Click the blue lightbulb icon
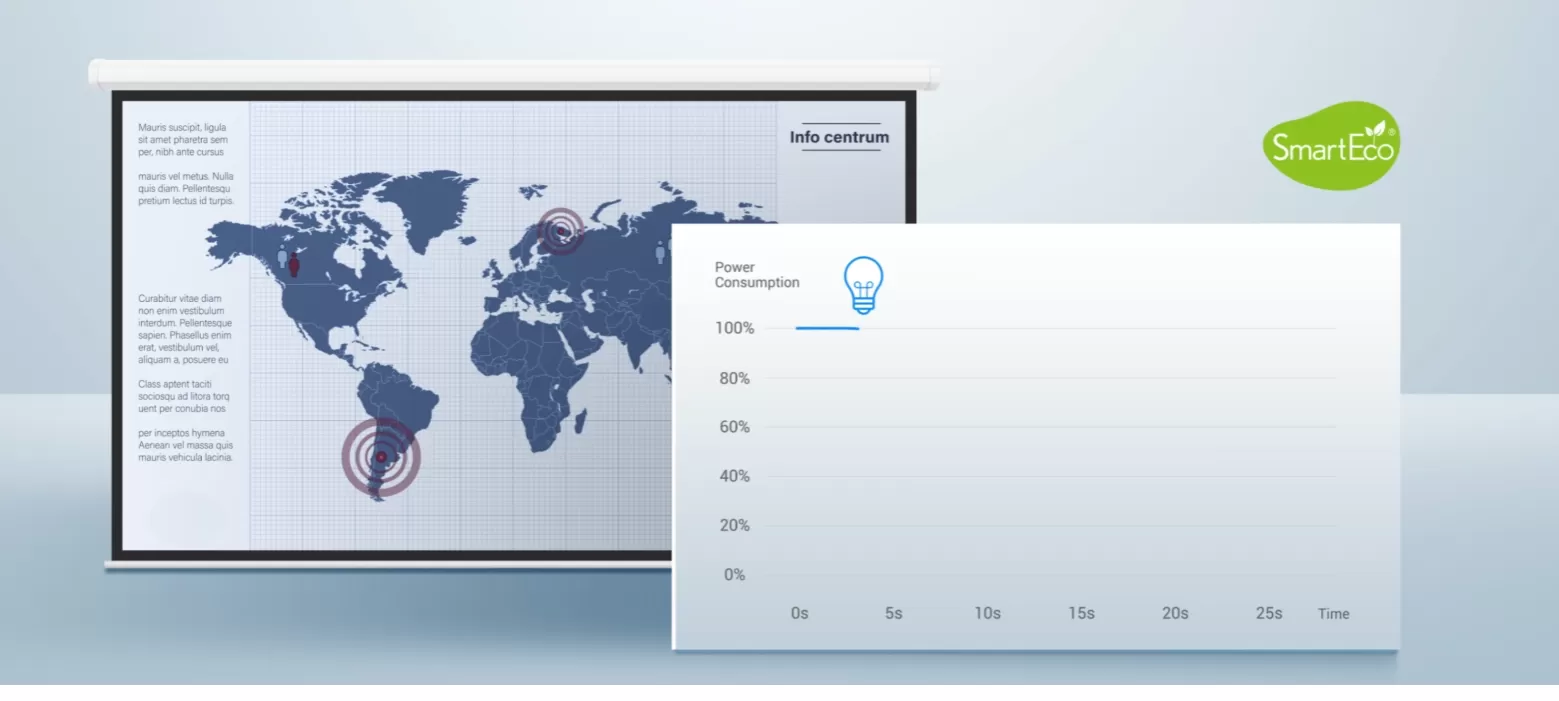This screenshot has width=1559, height=701. [863, 283]
